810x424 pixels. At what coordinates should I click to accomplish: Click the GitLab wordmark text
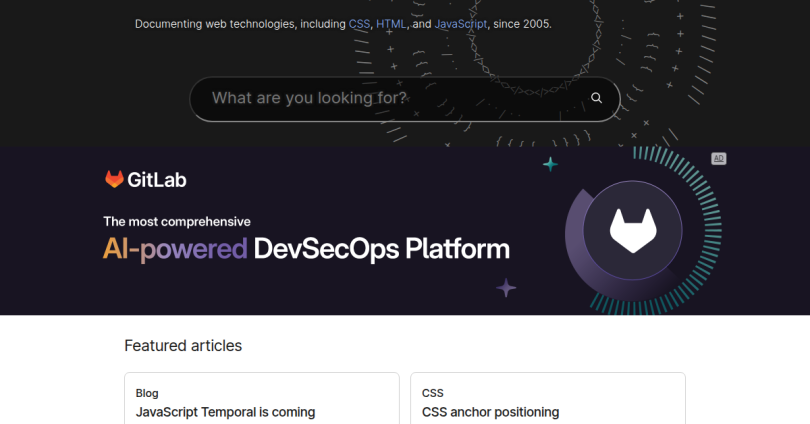[157, 180]
